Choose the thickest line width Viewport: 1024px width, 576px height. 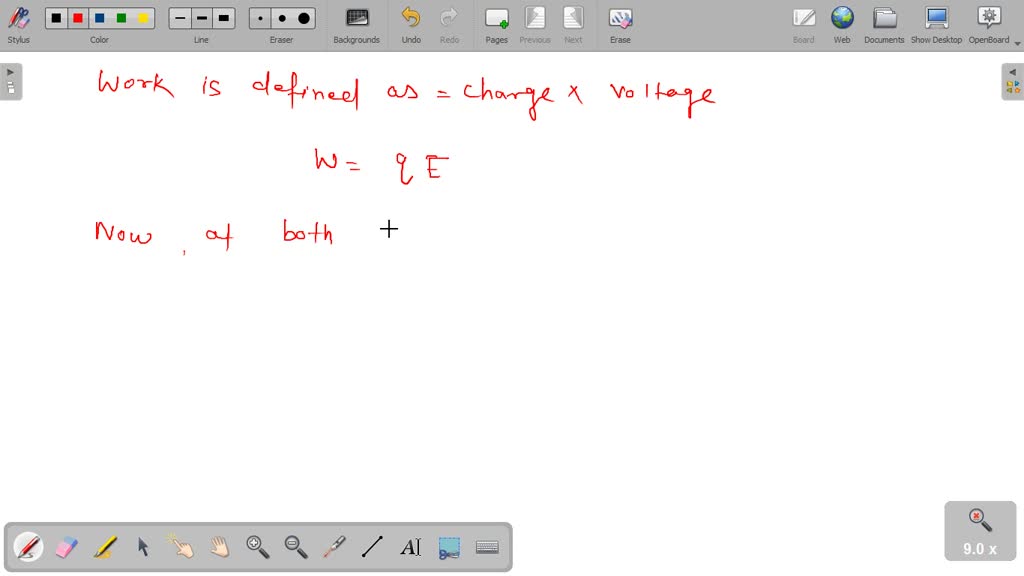click(222, 17)
